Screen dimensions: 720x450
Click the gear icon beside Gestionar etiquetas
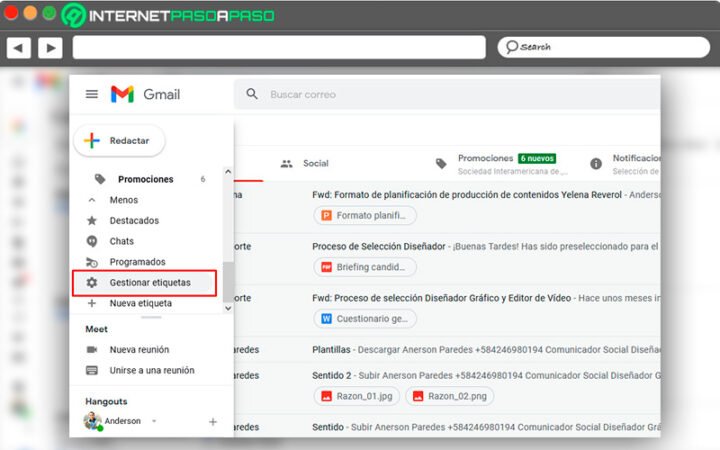tap(92, 282)
